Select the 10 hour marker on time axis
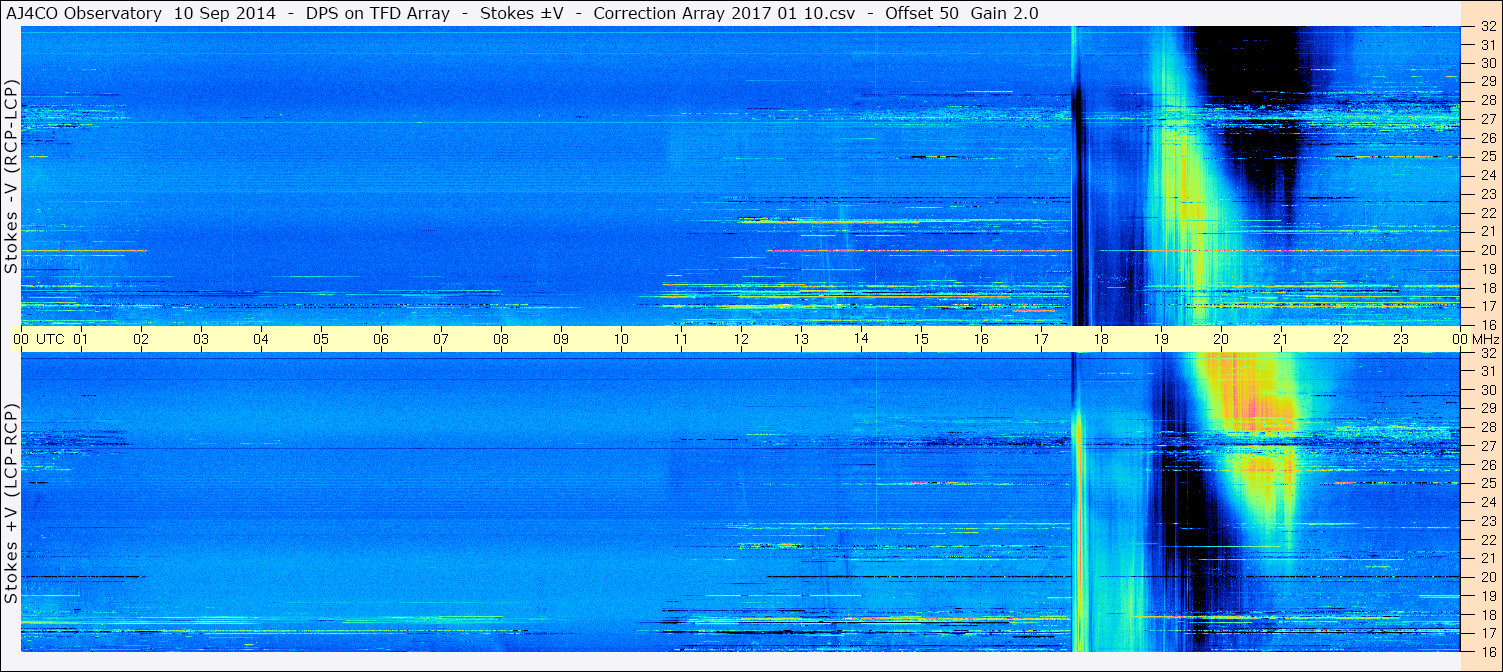This screenshot has height=672, width=1503. [621, 339]
